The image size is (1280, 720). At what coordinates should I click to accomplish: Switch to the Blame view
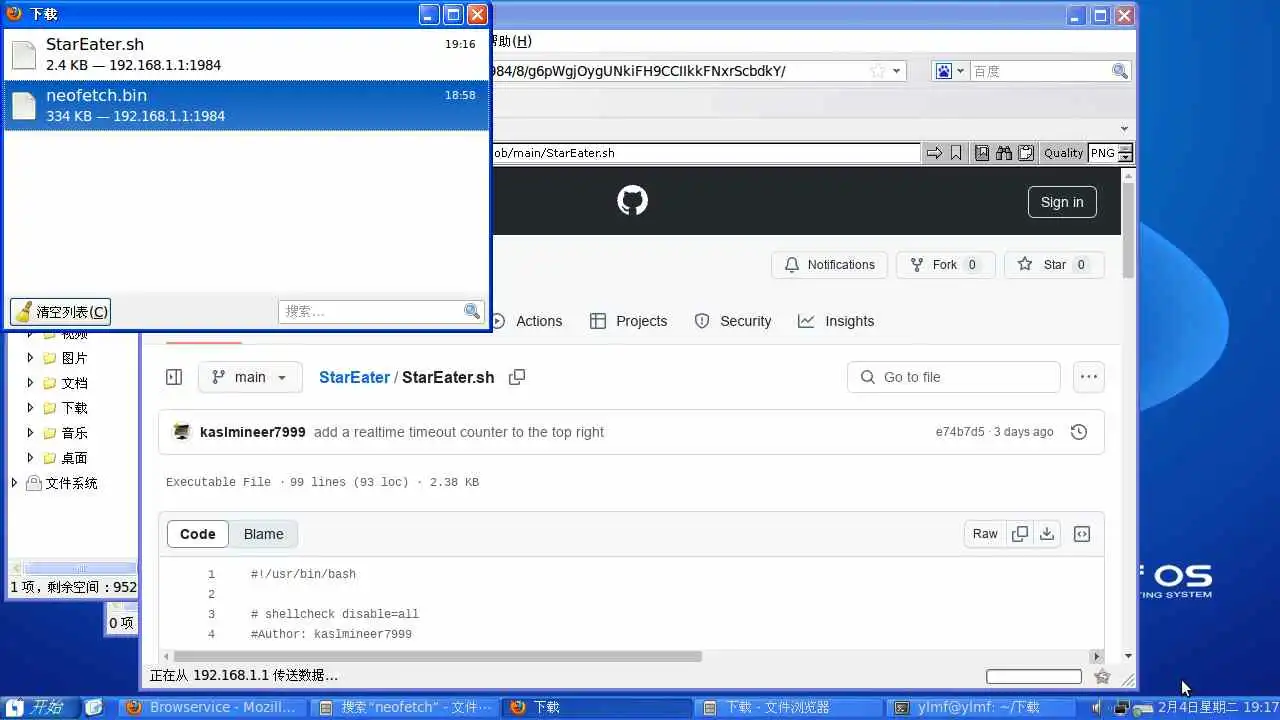[x=264, y=534]
